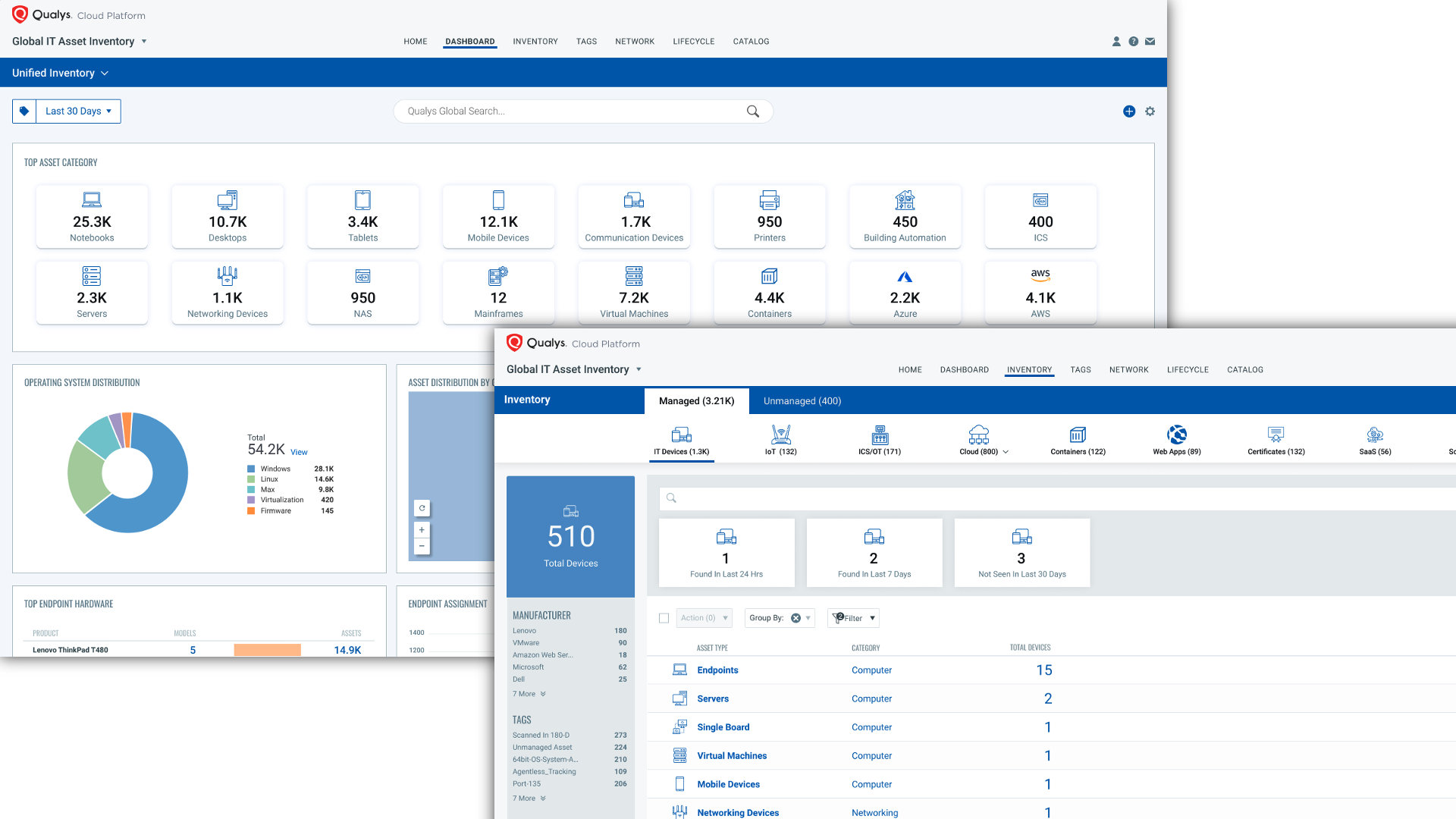Screen dimensions: 1456x819
Task: Click the add widget plus icon
Action: [x=1129, y=111]
